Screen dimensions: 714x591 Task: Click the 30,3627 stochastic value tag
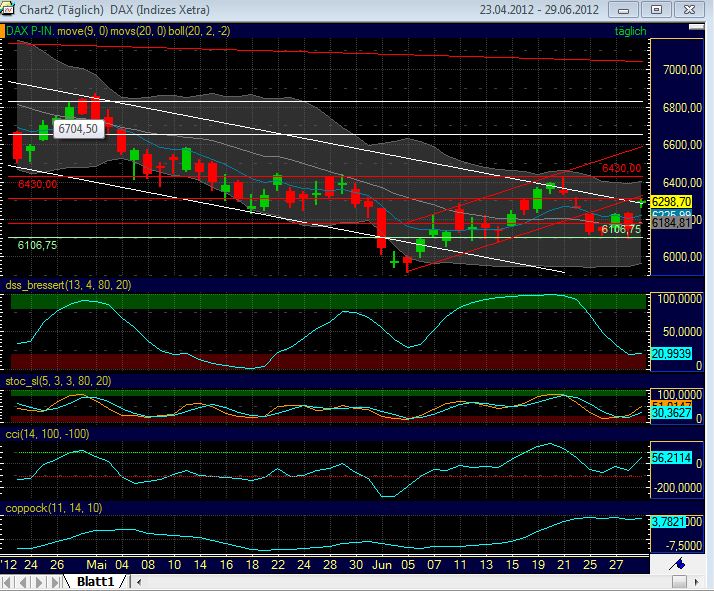672,413
